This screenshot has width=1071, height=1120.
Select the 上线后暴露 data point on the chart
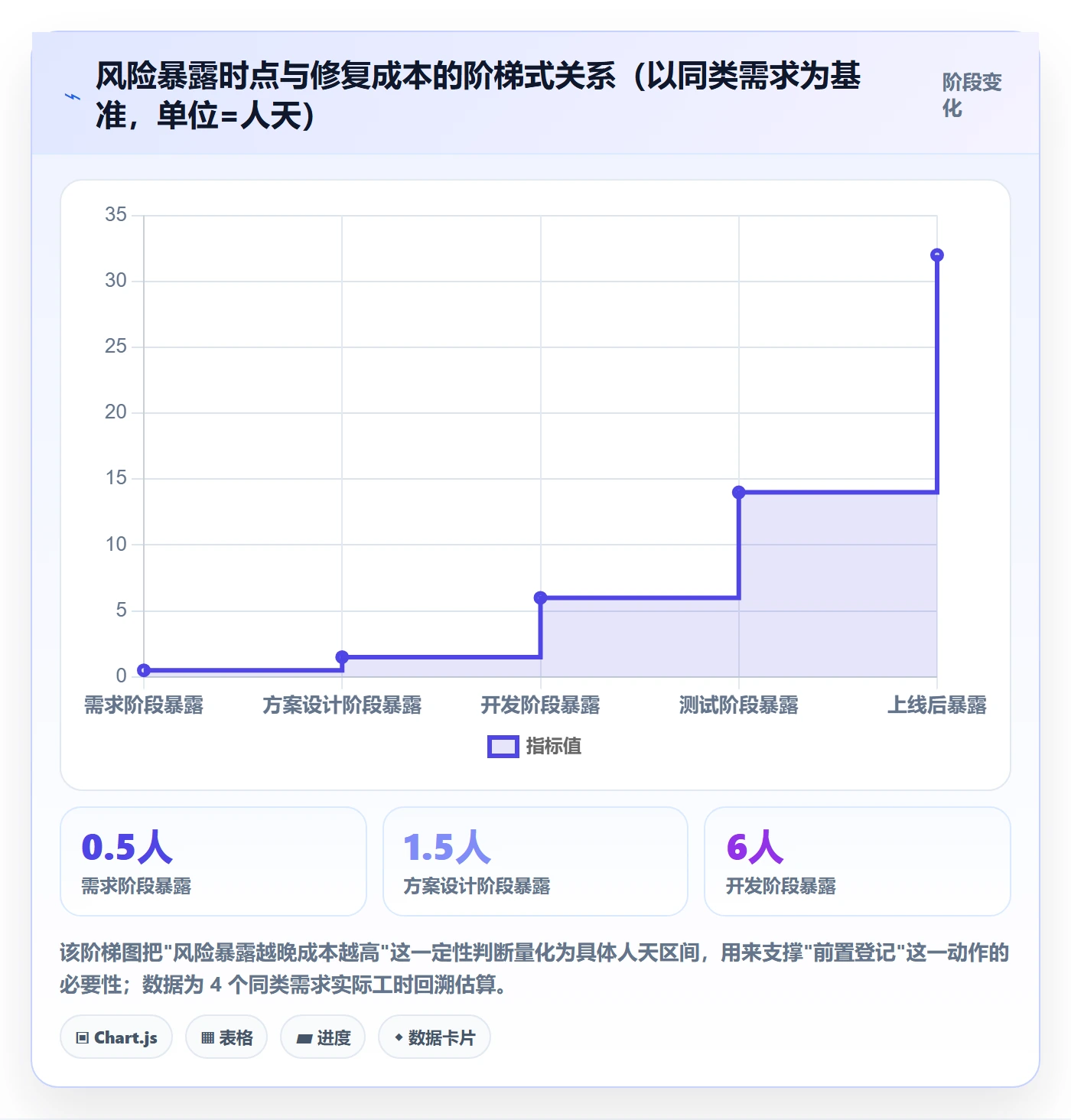click(x=937, y=255)
